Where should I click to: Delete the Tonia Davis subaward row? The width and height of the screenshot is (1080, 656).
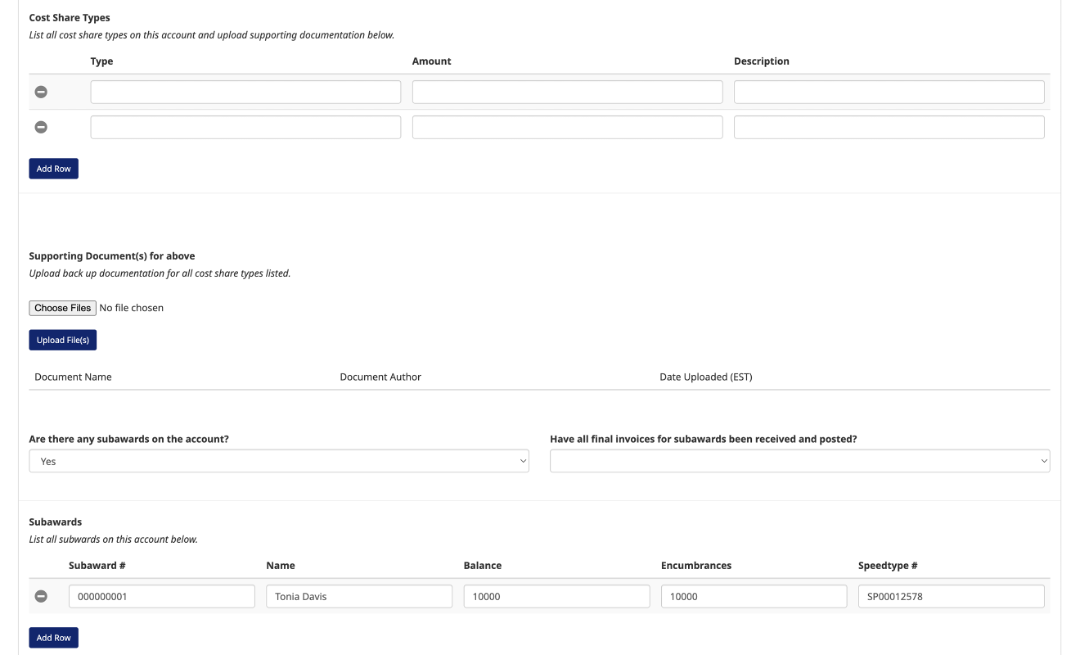click(41, 596)
